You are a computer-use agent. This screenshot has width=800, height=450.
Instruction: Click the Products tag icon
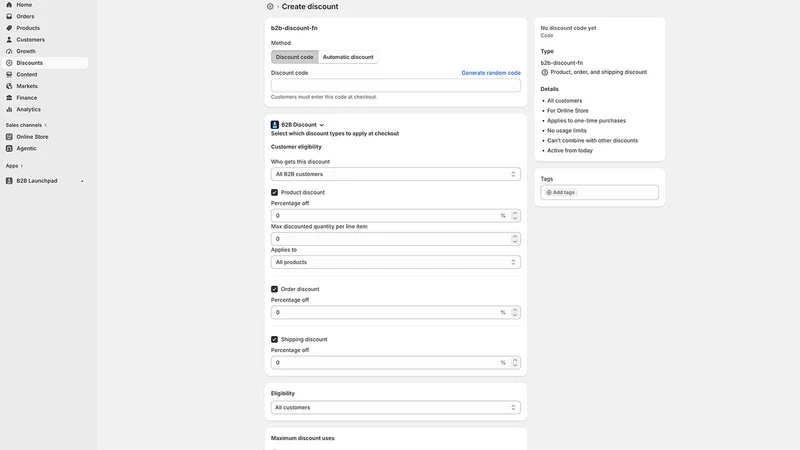tap(9, 28)
